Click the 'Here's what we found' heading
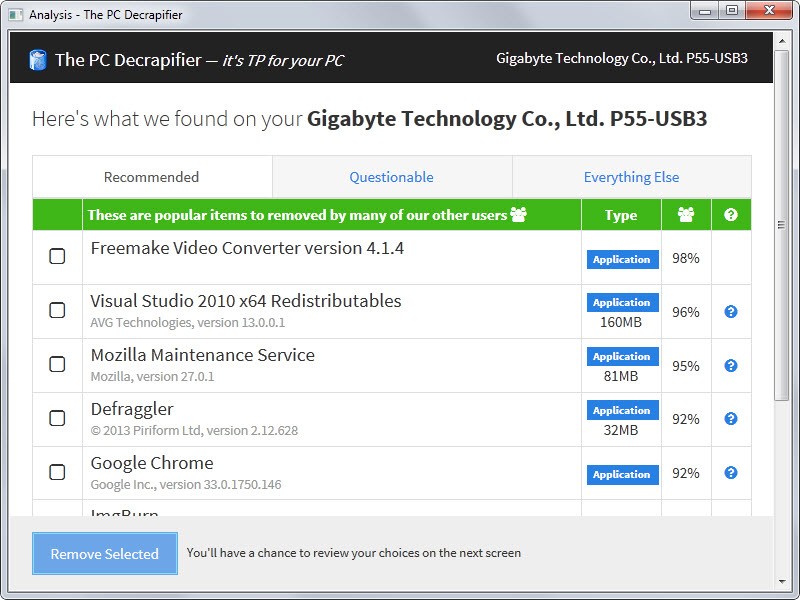 [369, 119]
